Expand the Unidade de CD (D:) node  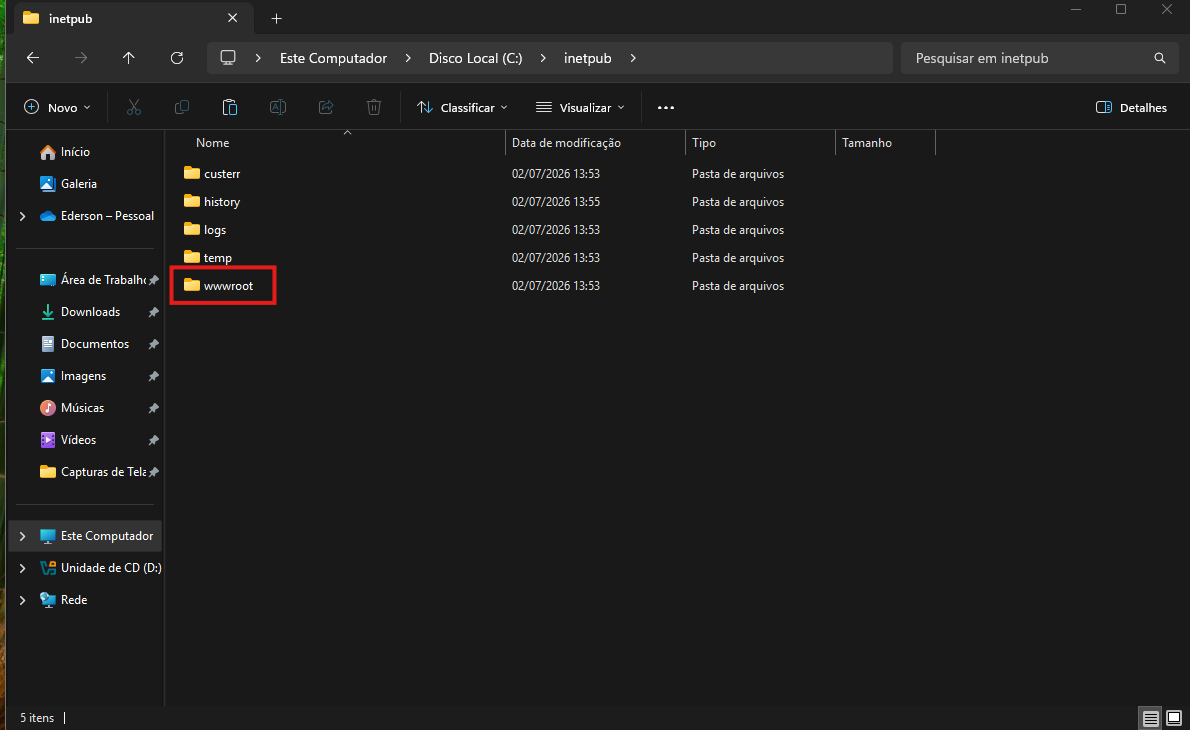click(22, 568)
